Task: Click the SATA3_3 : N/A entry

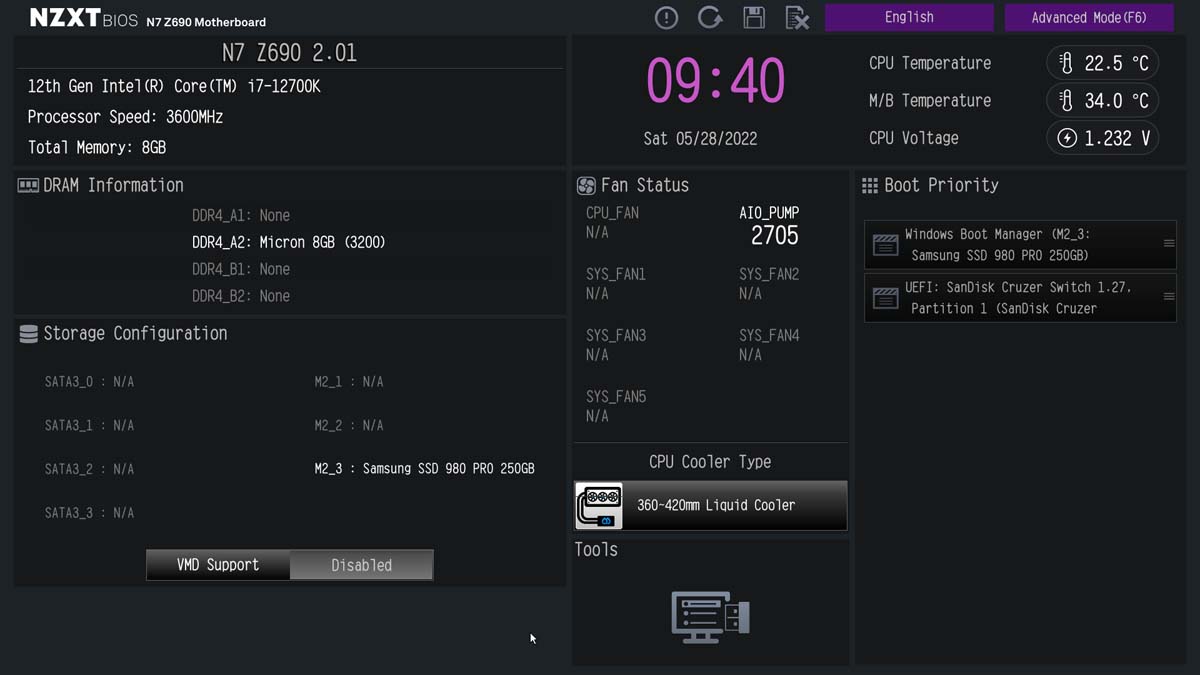Action: tap(89, 513)
